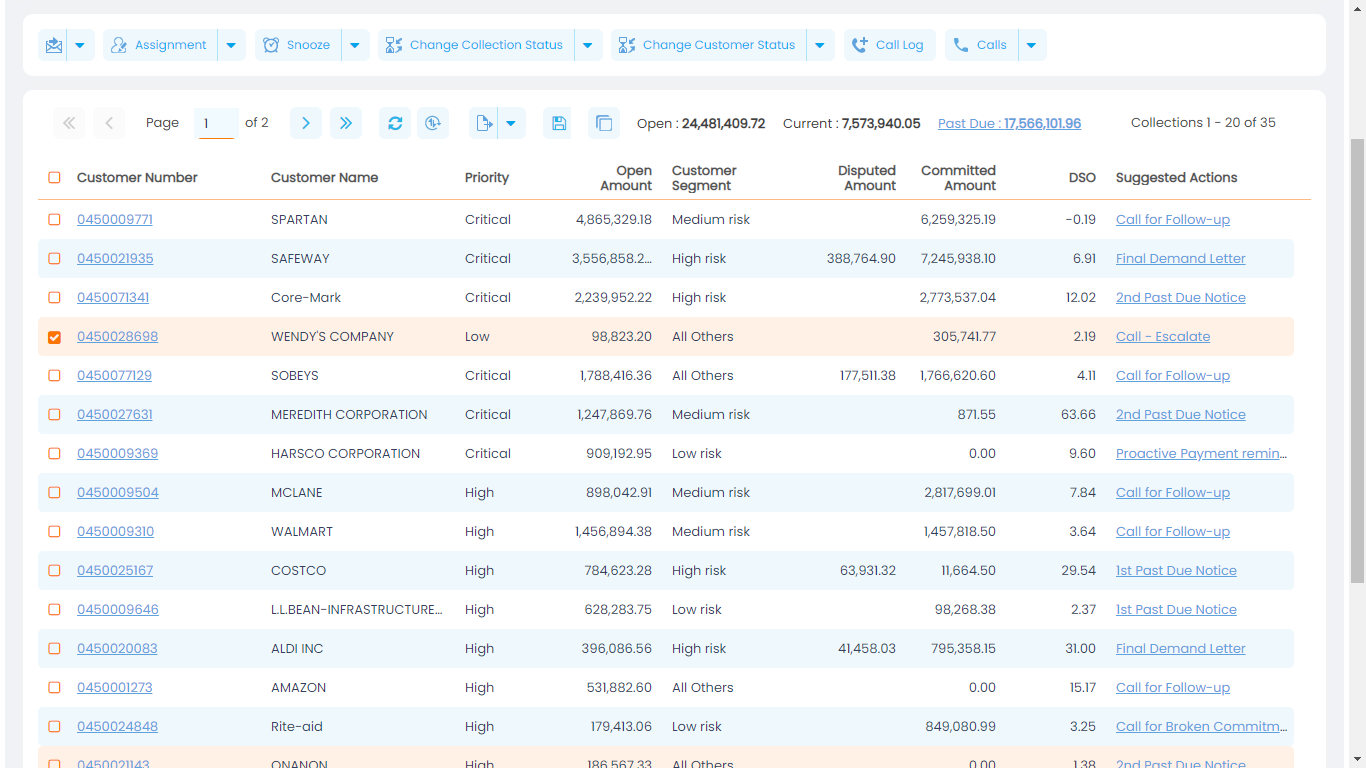Go to the next page arrow
The width and height of the screenshot is (1366, 768).
(x=306, y=123)
